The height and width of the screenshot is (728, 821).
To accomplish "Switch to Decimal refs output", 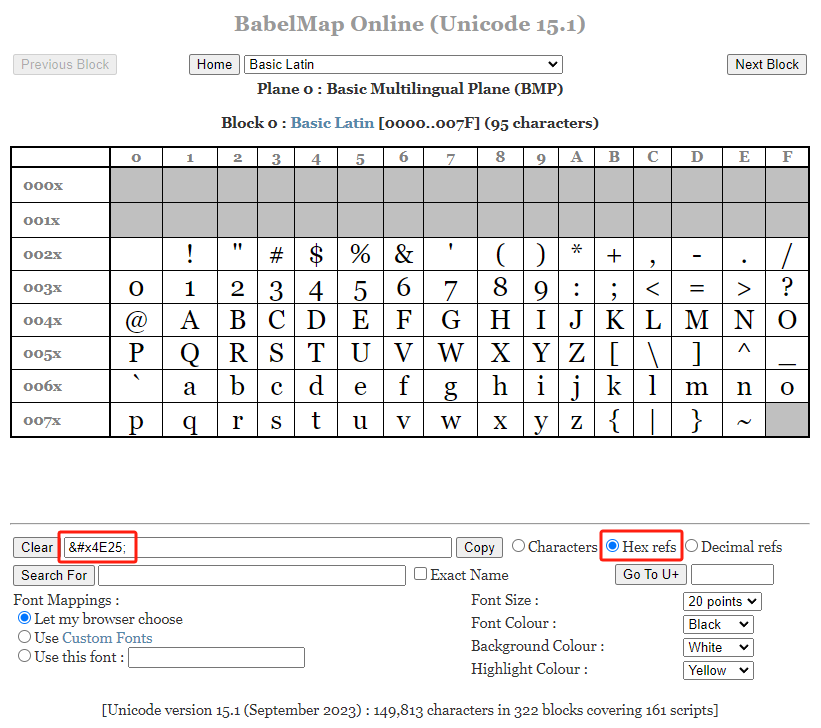I will point(691,546).
